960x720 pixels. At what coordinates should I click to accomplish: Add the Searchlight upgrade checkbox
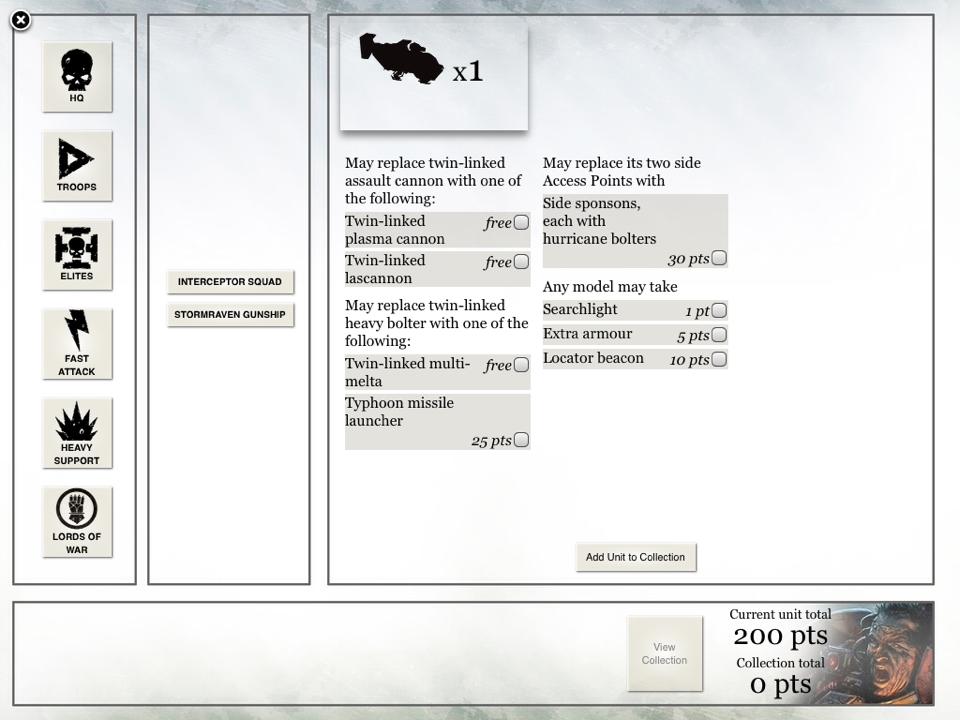click(719, 310)
